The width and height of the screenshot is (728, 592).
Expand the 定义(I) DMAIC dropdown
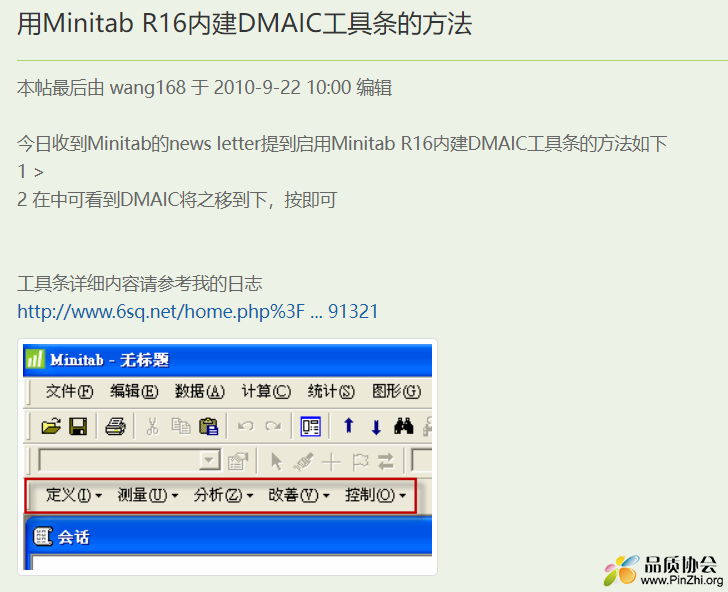(x=74, y=495)
